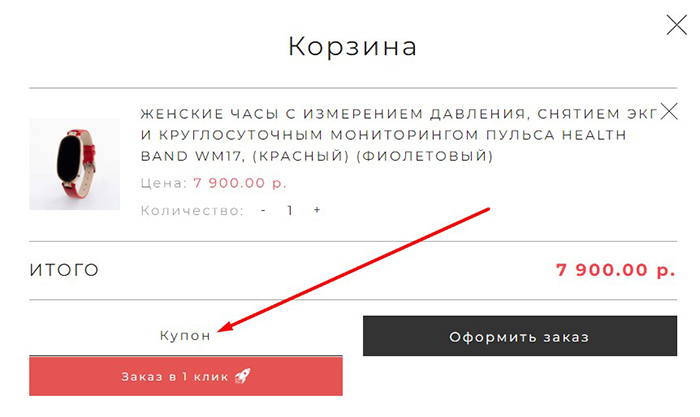Click the quantity value 1
700x417 pixels.
tap(290, 211)
